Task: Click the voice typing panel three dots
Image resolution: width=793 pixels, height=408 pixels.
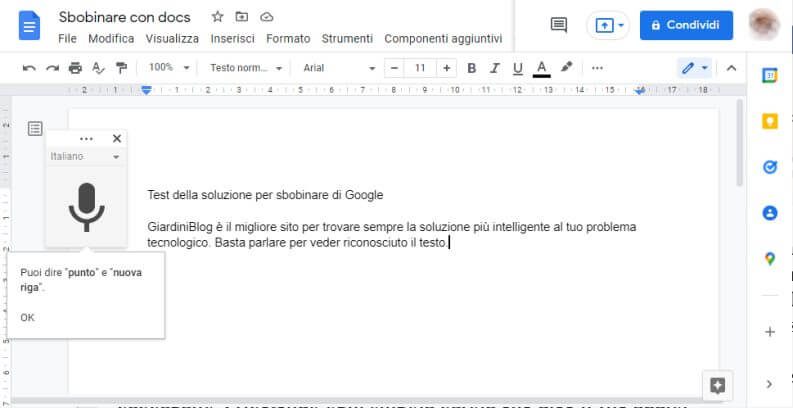Action: pos(86,139)
